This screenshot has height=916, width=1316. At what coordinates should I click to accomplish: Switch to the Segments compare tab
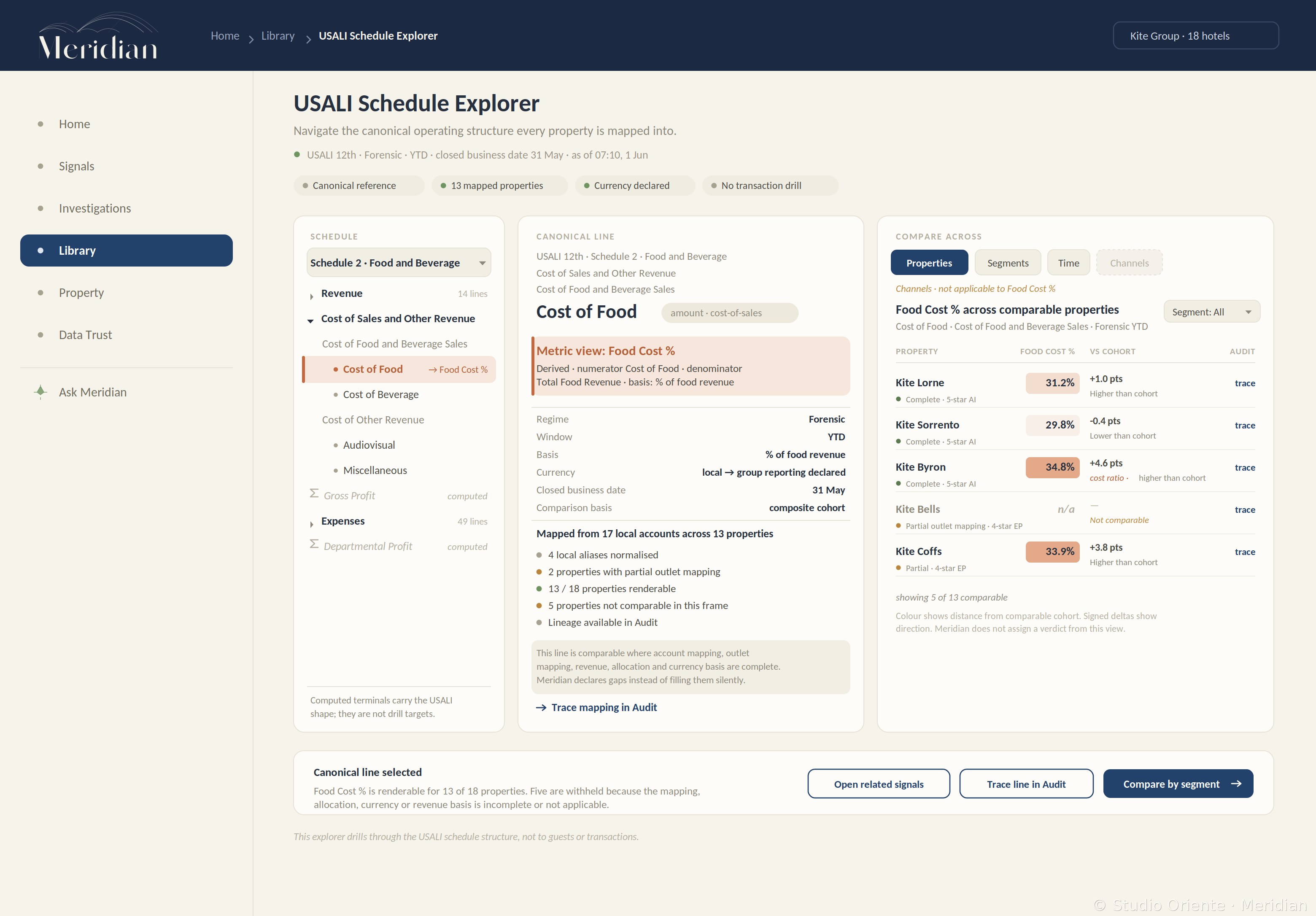point(1008,263)
